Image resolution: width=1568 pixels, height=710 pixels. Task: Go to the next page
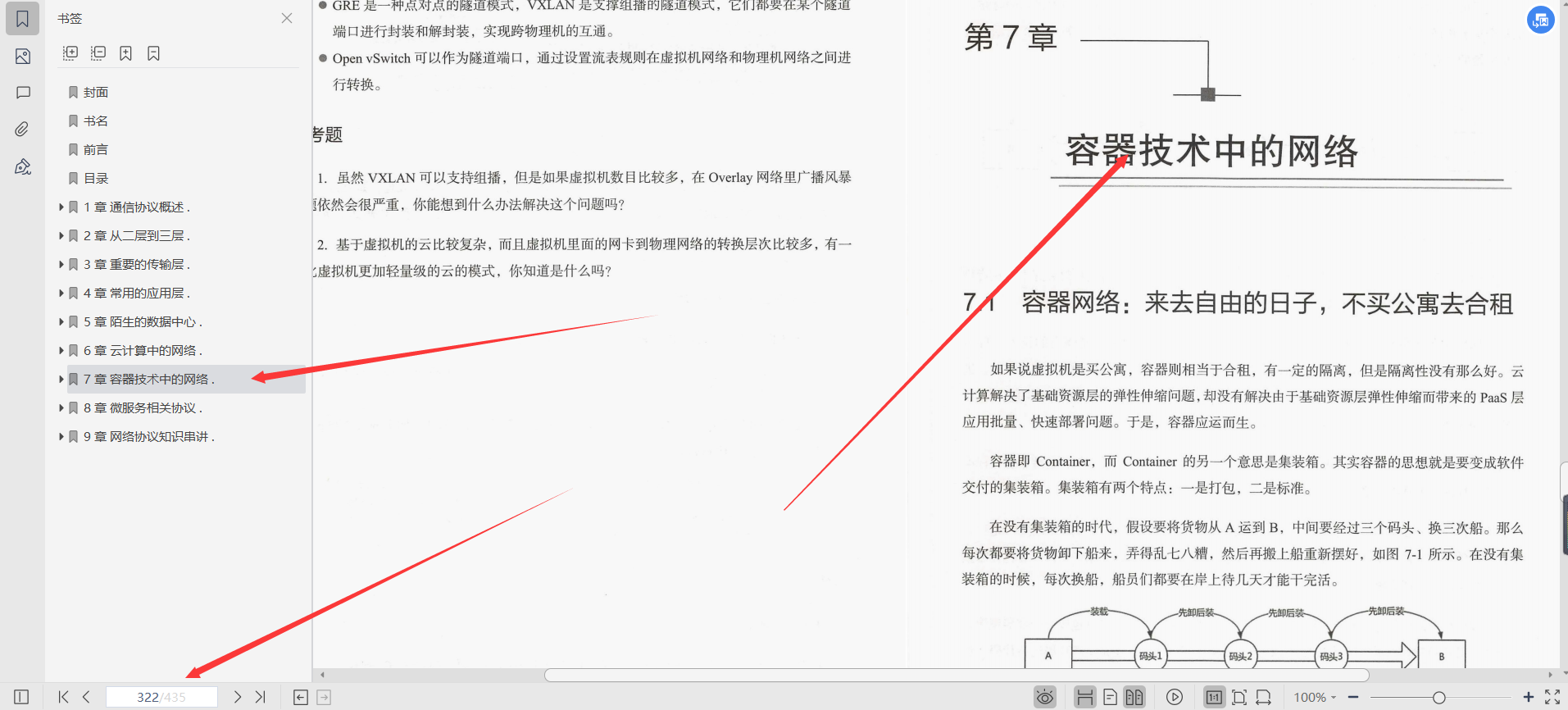tap(238, 697)
